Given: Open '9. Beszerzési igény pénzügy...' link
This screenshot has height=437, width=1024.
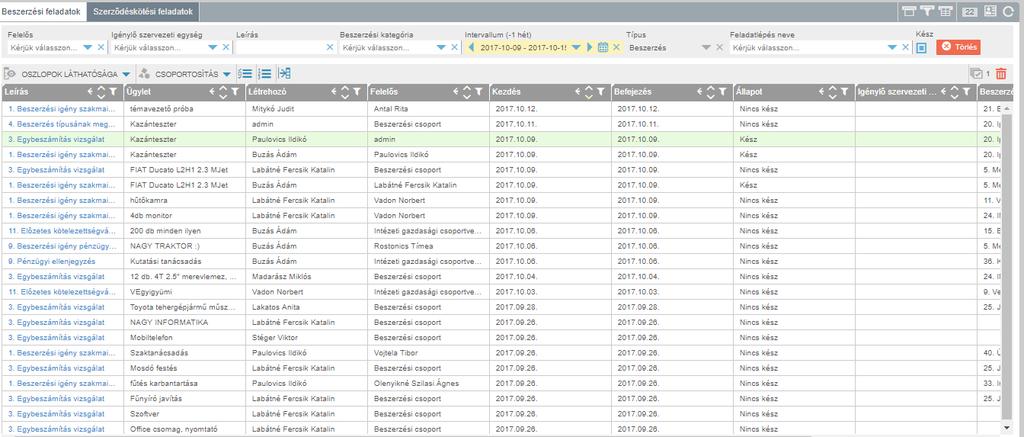Looking at the screenshot, I should (x=63, y=246).
